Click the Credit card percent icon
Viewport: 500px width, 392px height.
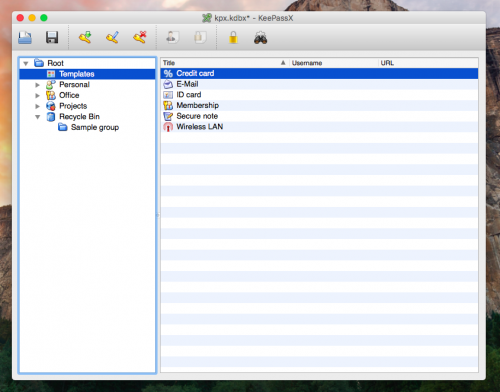(168, 73)
